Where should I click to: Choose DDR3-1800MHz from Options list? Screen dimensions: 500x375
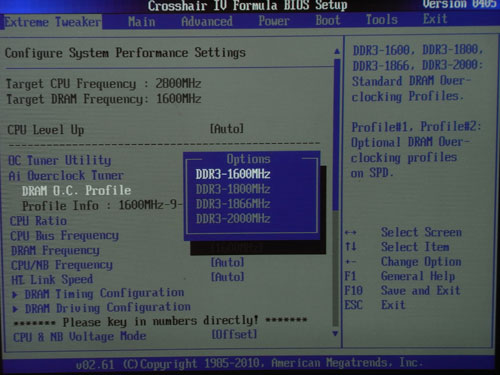click(x=233, y=189)
